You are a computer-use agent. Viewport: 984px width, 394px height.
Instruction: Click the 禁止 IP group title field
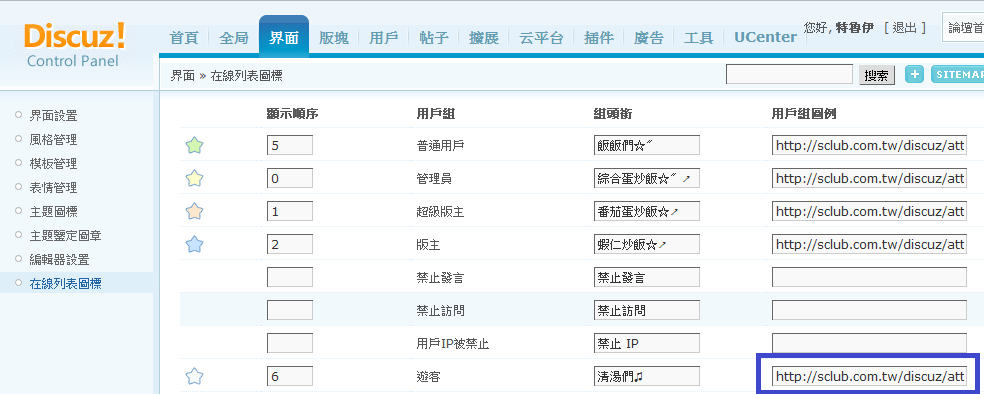[x=646, y=343]
